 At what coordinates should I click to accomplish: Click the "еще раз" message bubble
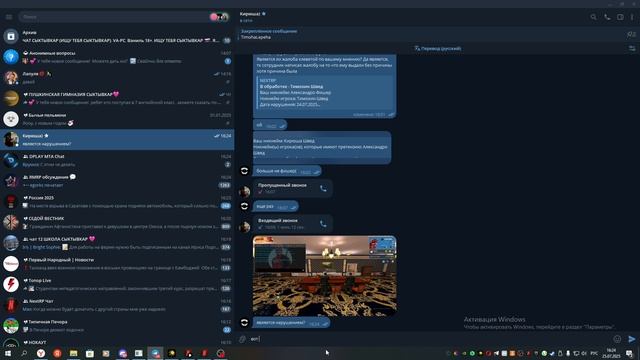[x=276, y=207]
